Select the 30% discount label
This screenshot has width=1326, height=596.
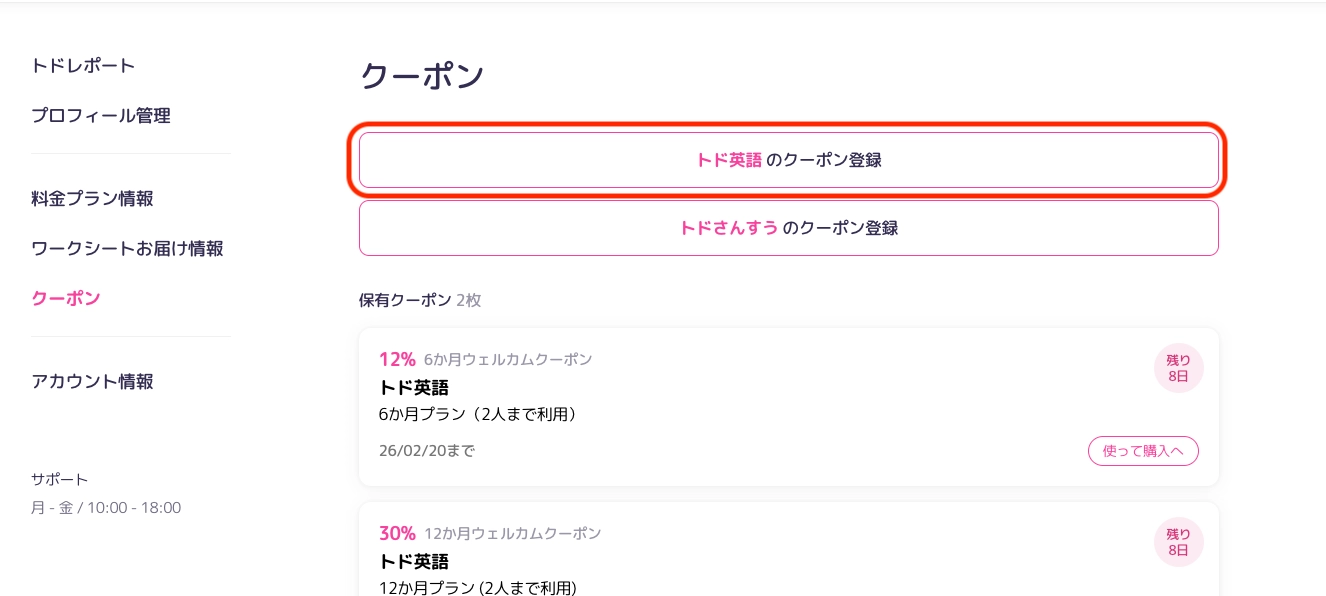click(397, 533)
